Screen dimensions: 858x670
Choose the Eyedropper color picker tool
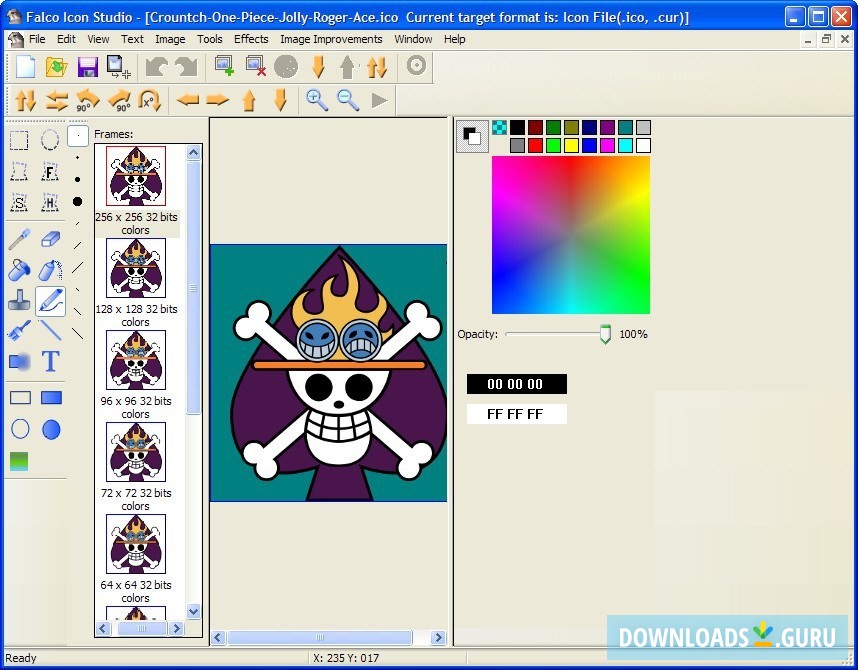(x=19, y=239)
